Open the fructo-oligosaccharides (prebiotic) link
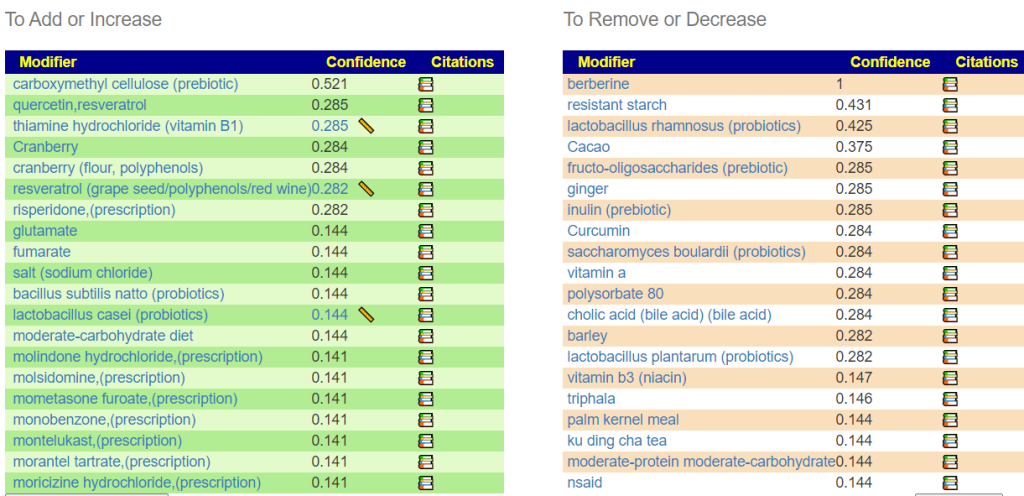 click(x=677, y=168)
